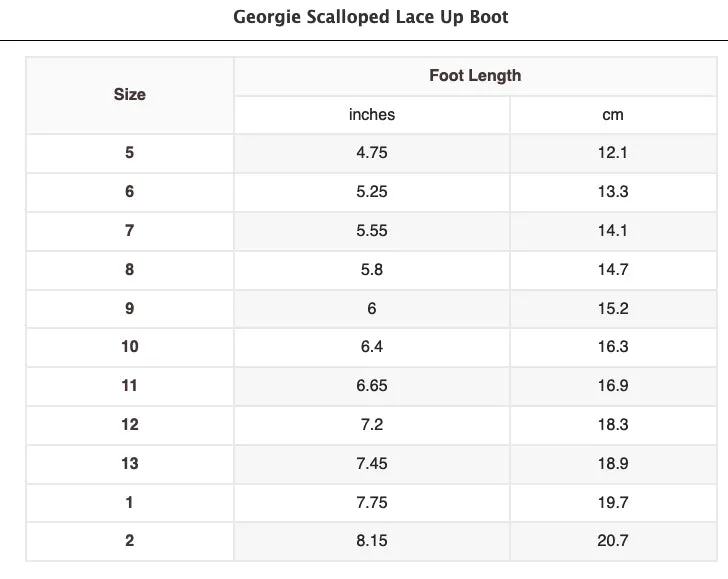
Task: Select the cm sub-header
Action: tap(613, 115)
